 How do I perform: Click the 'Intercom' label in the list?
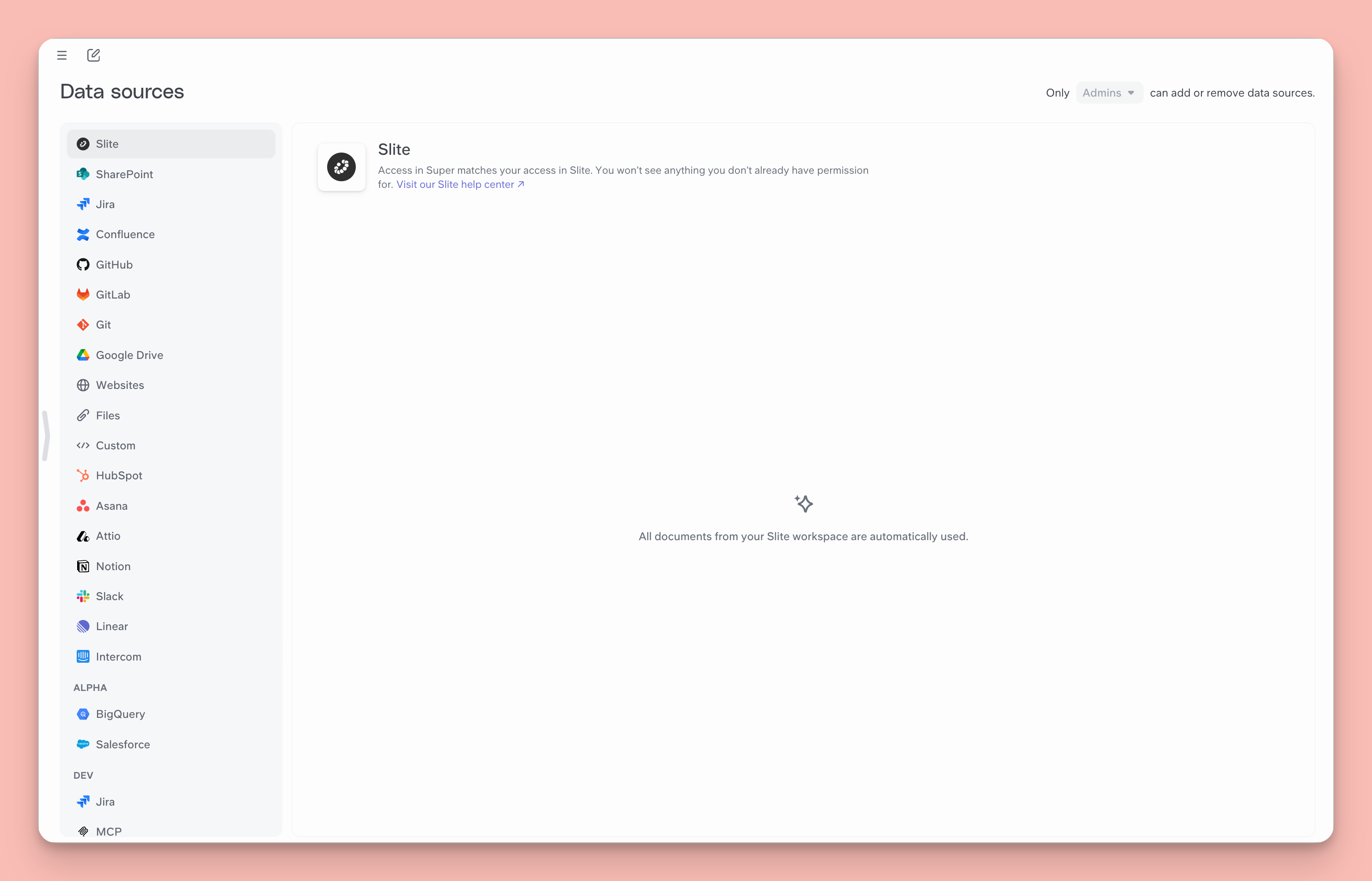[119, 657]
